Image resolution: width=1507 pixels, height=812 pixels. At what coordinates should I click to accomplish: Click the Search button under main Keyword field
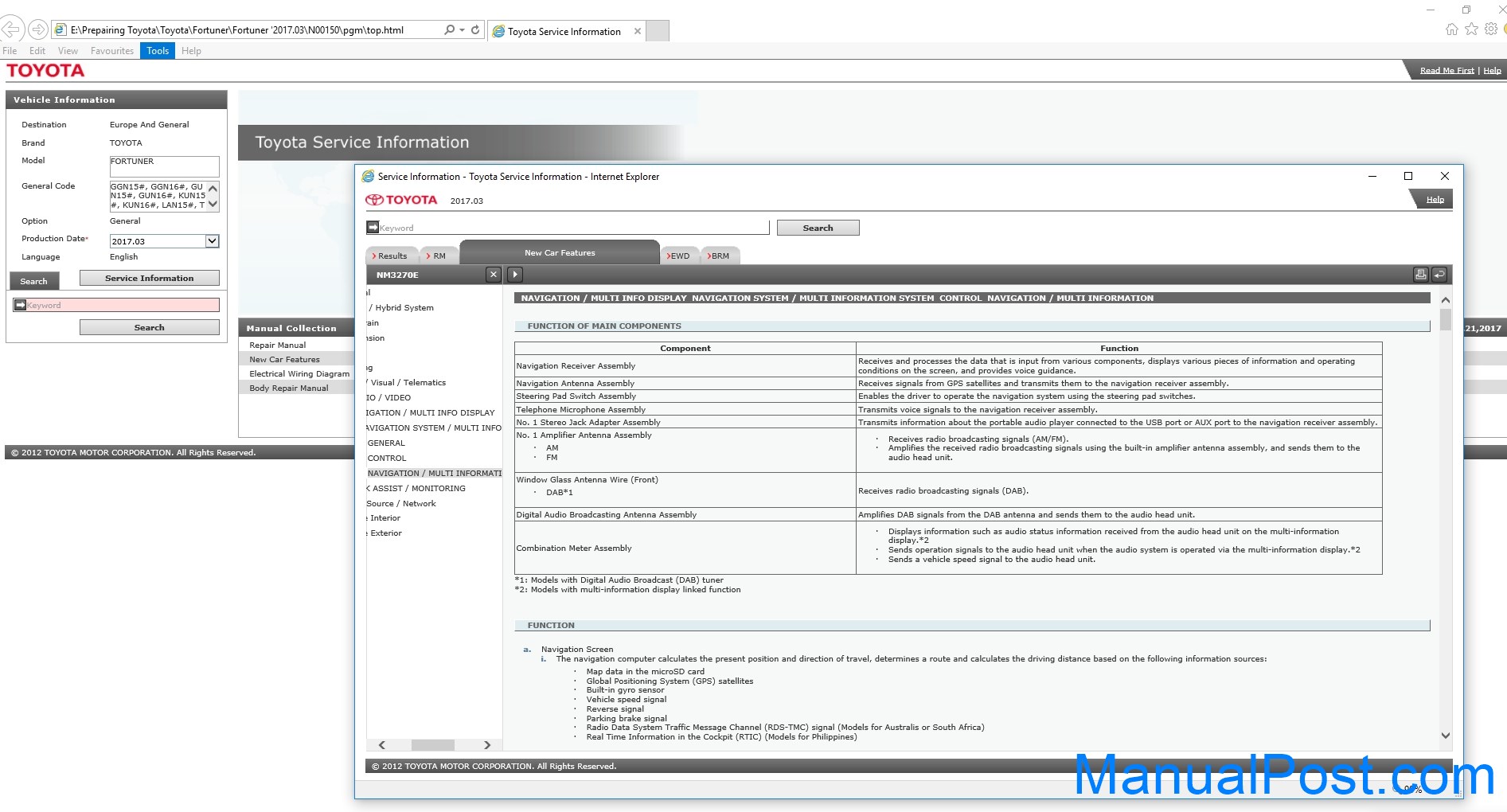point(149,327)
